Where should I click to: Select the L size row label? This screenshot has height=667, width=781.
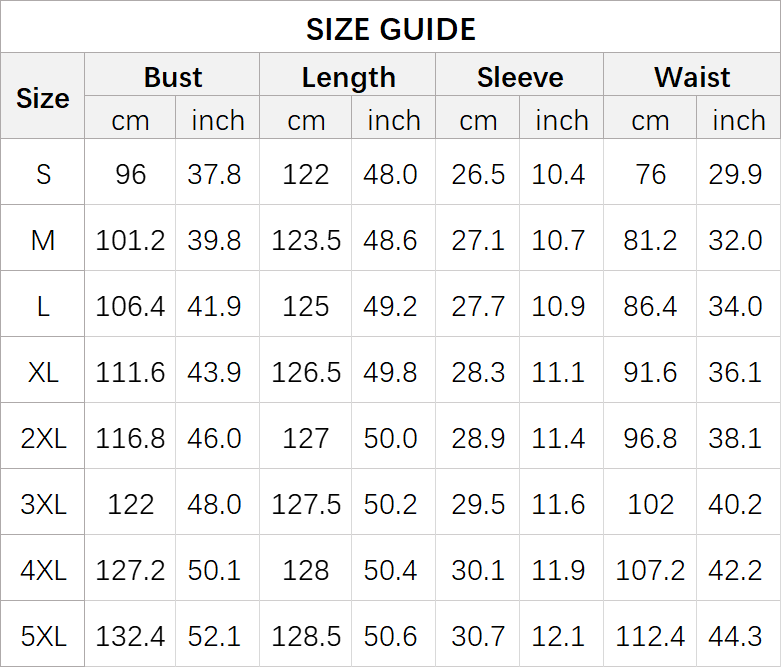[x=43, y=306]
